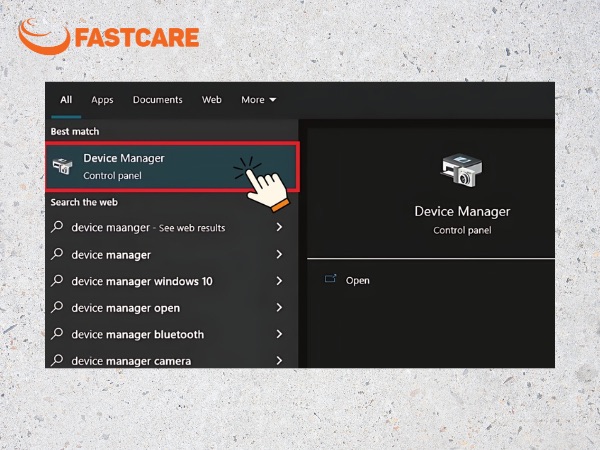The image size is (600, 450).
Task: Expand arrow for 'device manager camera'
Action: point(279,360)
